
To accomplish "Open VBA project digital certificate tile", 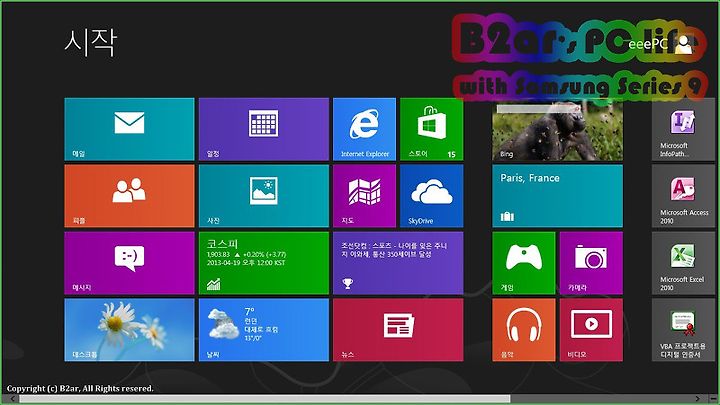I will [x=684, y=330].
